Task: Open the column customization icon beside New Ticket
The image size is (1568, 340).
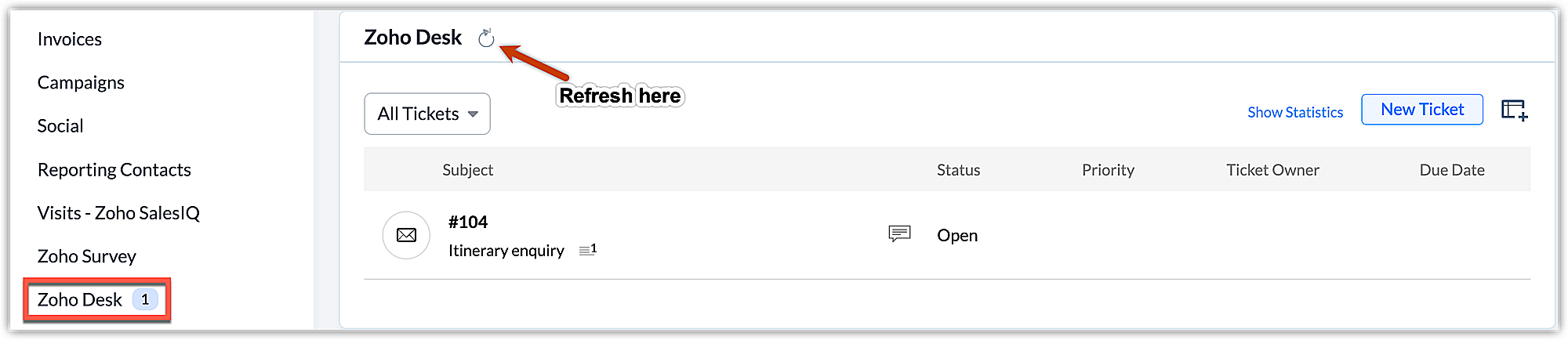Action: (1514, 110)
